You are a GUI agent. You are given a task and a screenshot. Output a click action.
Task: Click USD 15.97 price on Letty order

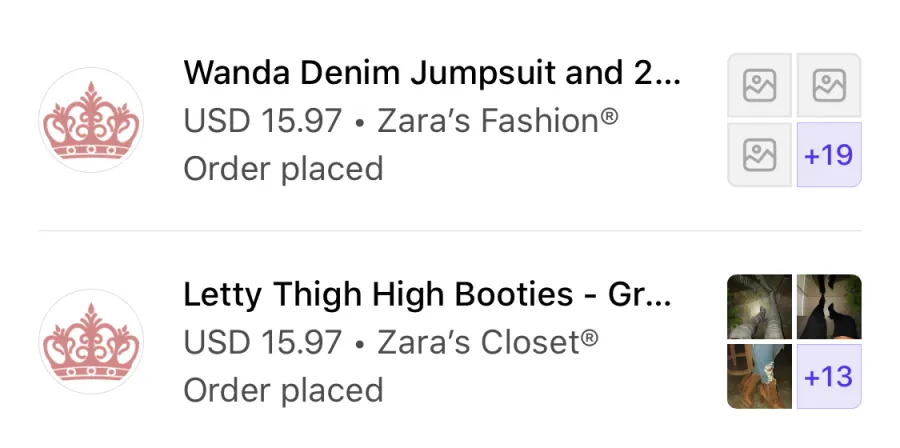click(x=263, y=342)
